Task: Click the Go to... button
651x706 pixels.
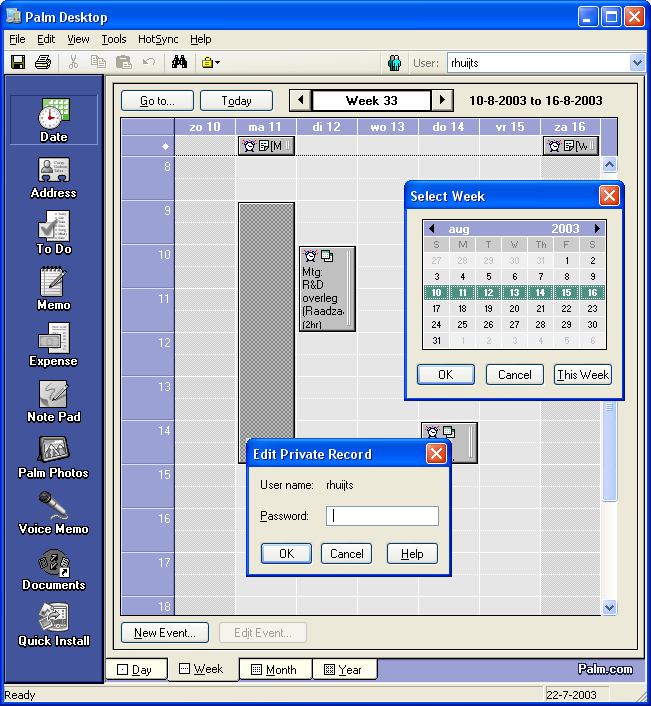Action: point(157,101)
